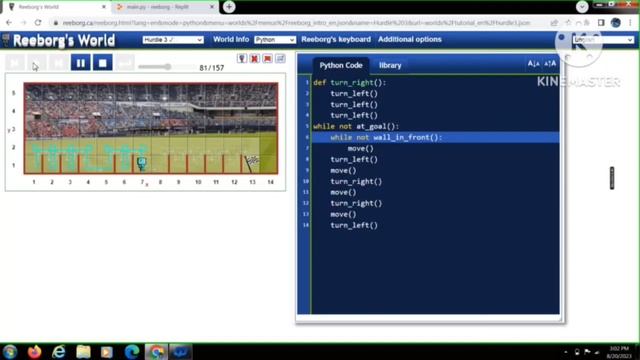Pause the program execution
This screenshot has height=360, width=640.
pyautogui.click(x=80, y=63)
